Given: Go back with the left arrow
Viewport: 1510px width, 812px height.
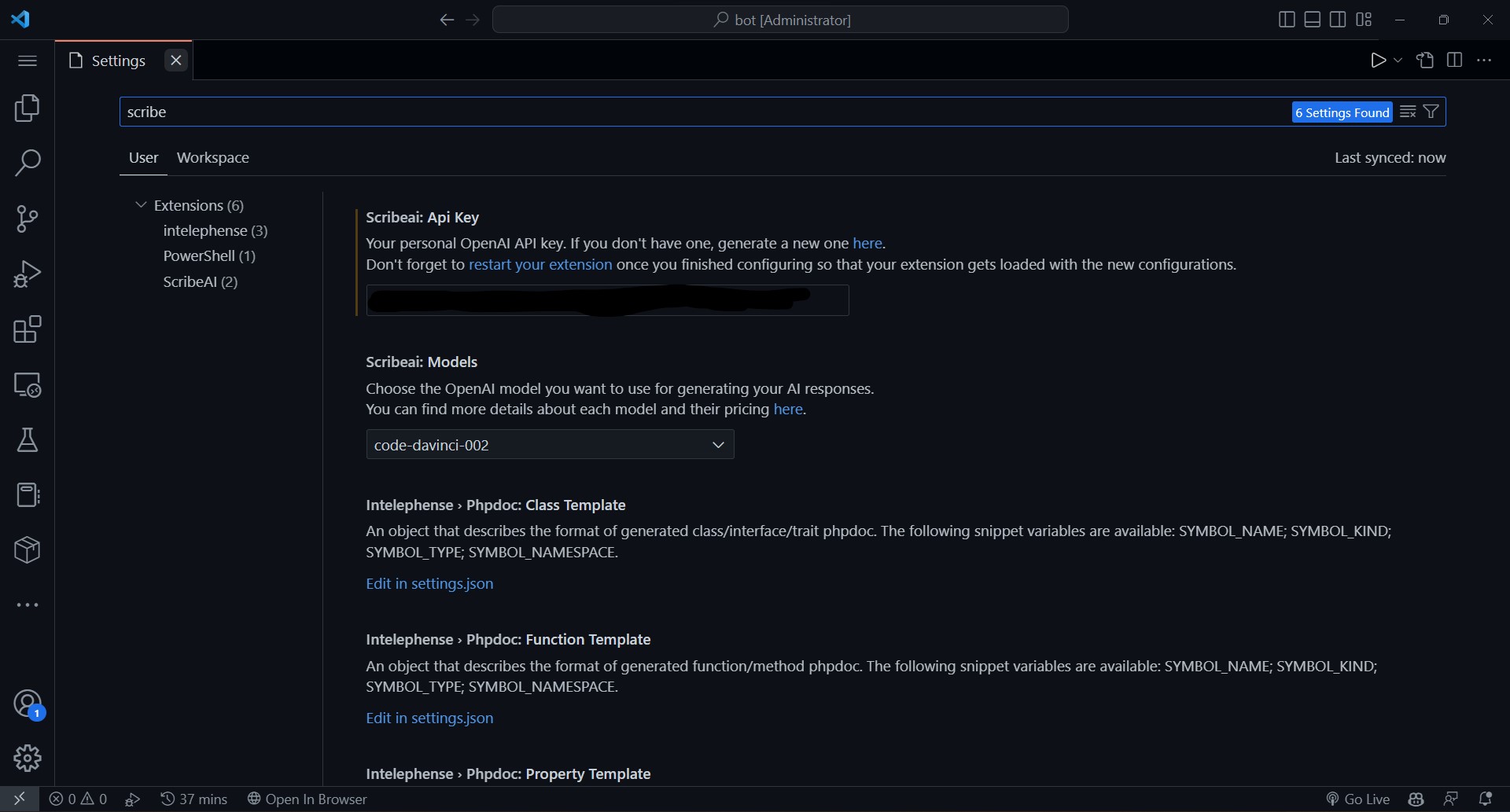Looking at the screenshot, I should pos(447,20).
